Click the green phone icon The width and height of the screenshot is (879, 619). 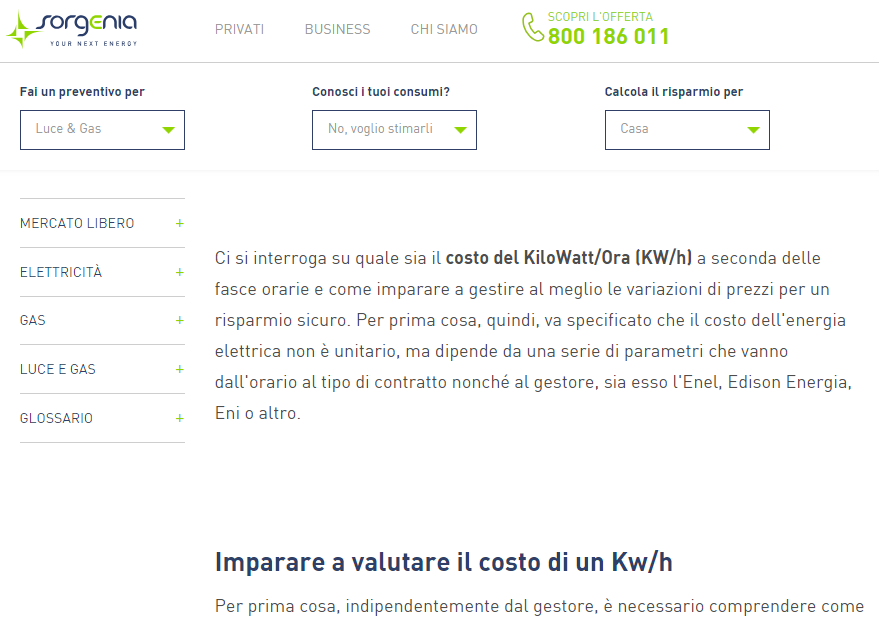[x=532, y=27]
